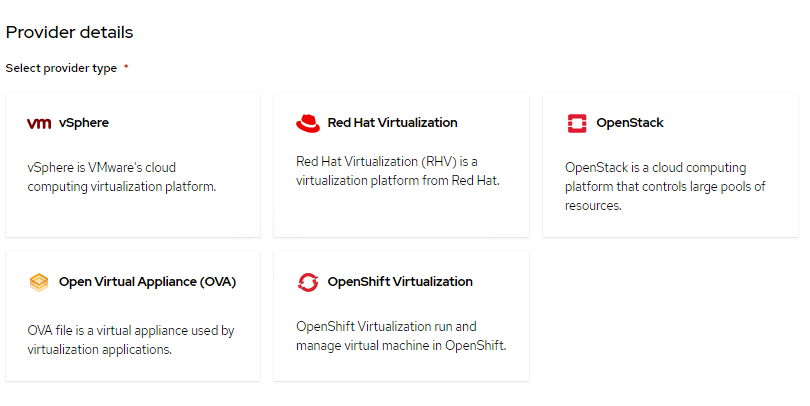
Task: Click the orange OVA stacked-layers icon
Action: tap(39, 282)
